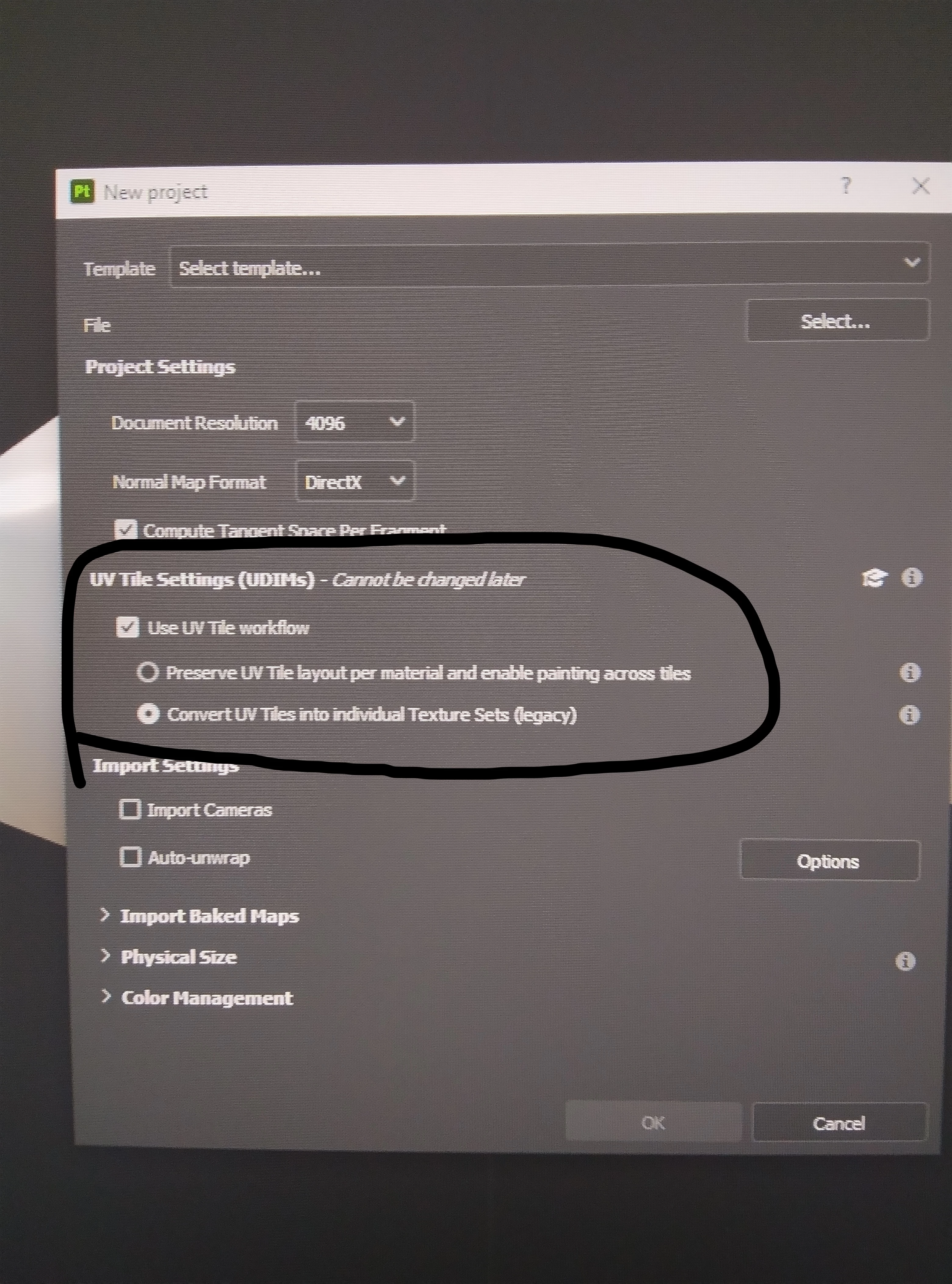Screen dimensions: 952x1284
Task: Enable Import Cameras checkbox
Action: [130, 809]
